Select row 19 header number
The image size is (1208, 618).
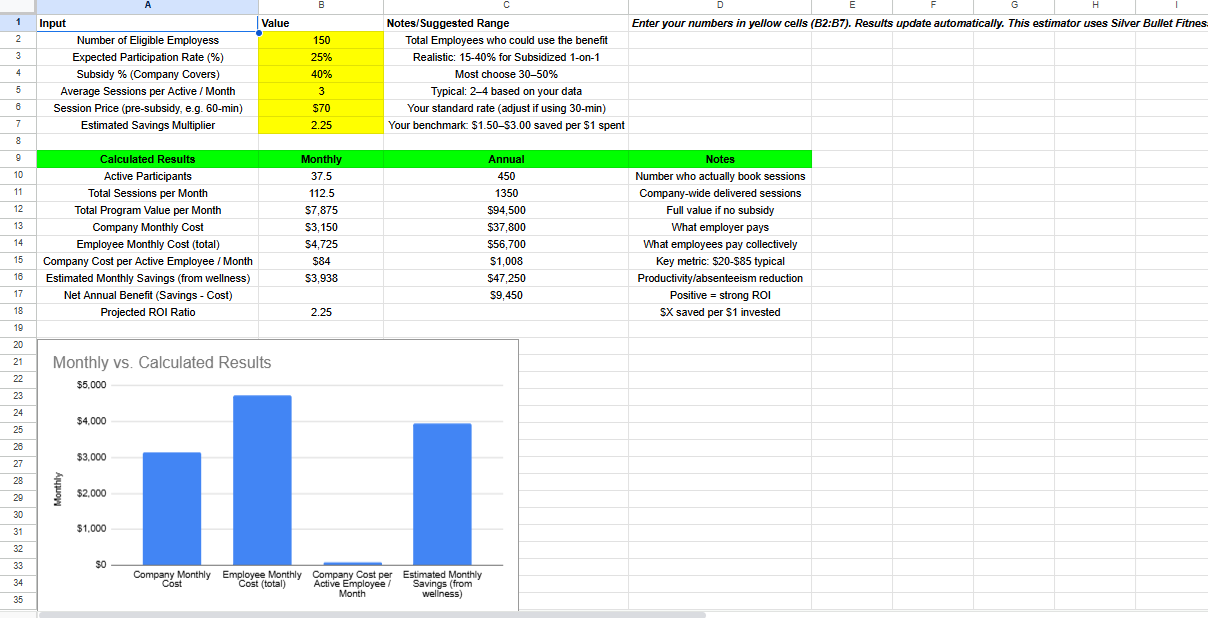[18, 328]
